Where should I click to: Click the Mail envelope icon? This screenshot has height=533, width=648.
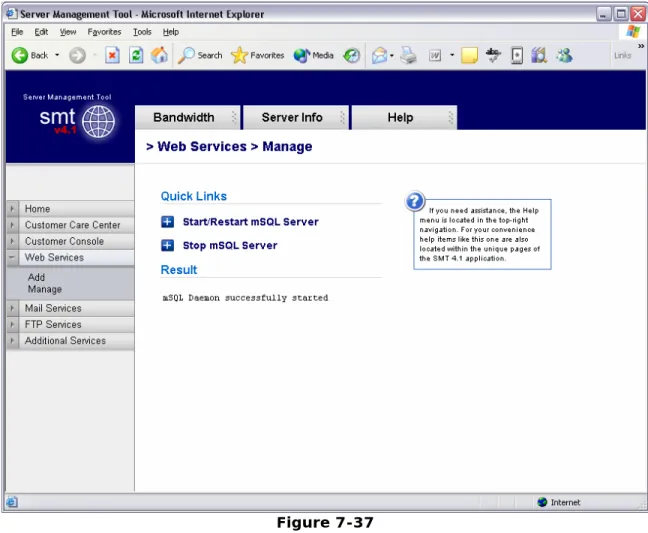[x=379, y=55]
